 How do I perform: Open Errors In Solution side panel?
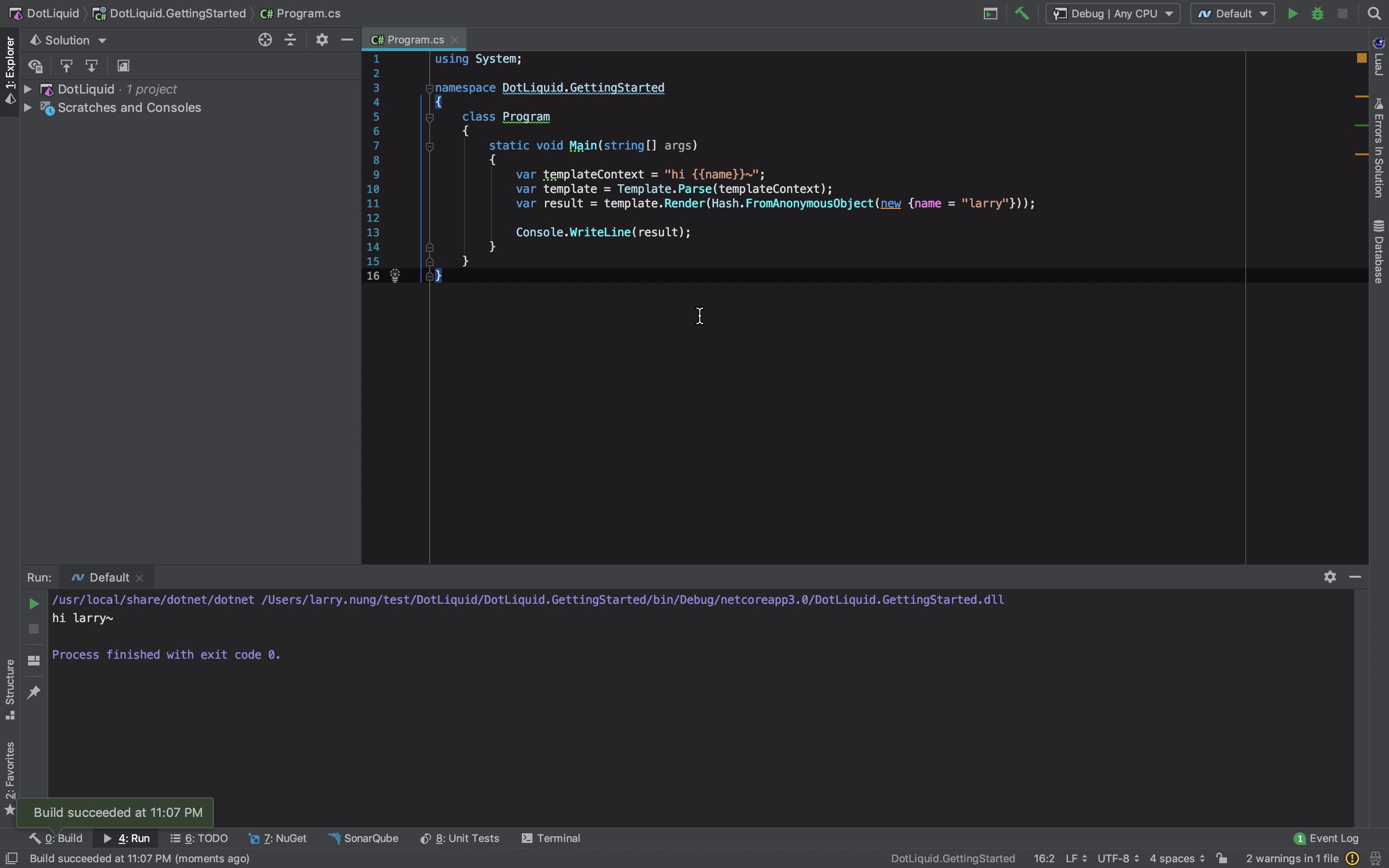coord(1379,148)
